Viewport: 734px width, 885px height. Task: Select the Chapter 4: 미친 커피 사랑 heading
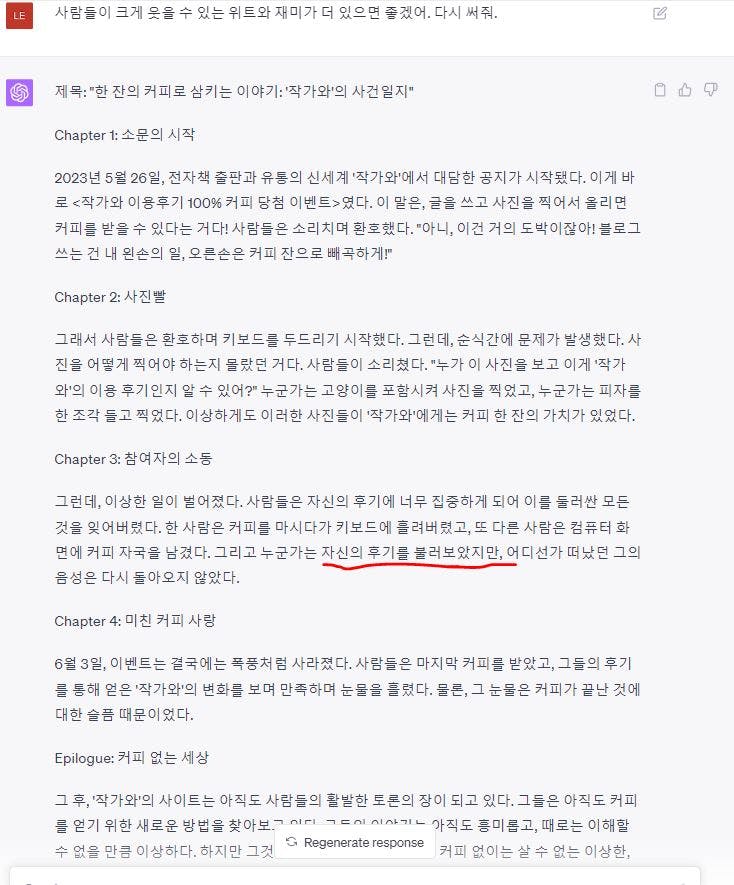click(135, 621)
